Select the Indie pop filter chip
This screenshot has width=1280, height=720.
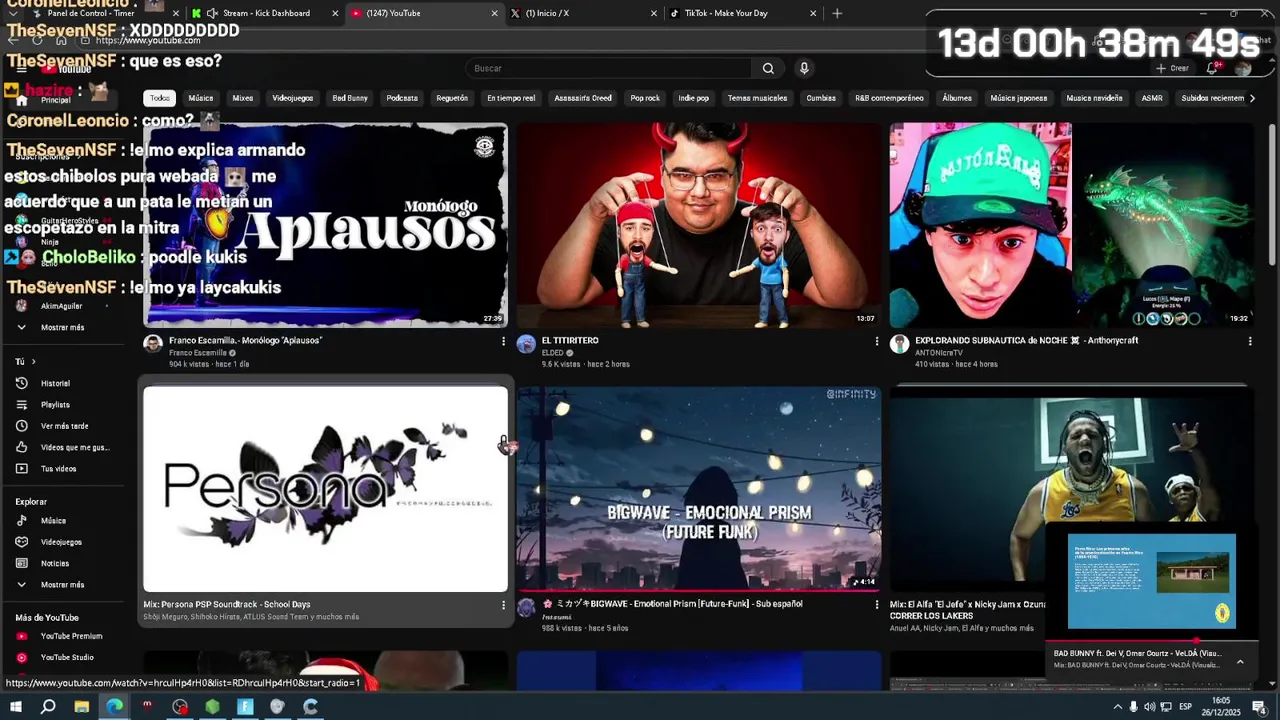tap(693, 98)
